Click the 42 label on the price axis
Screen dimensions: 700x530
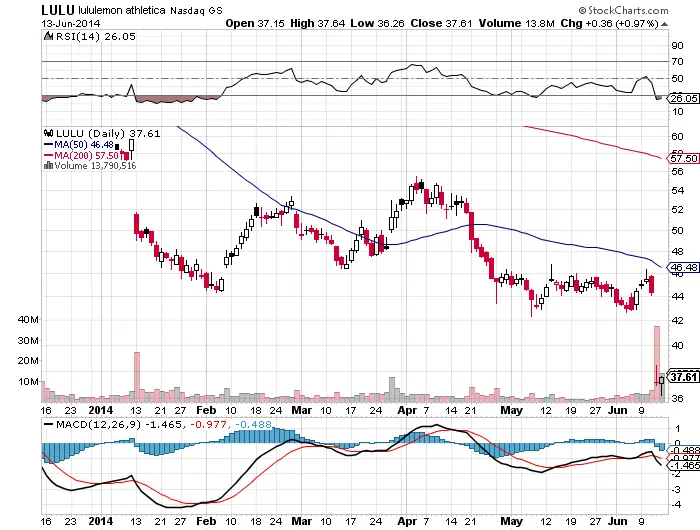point(677,320)
